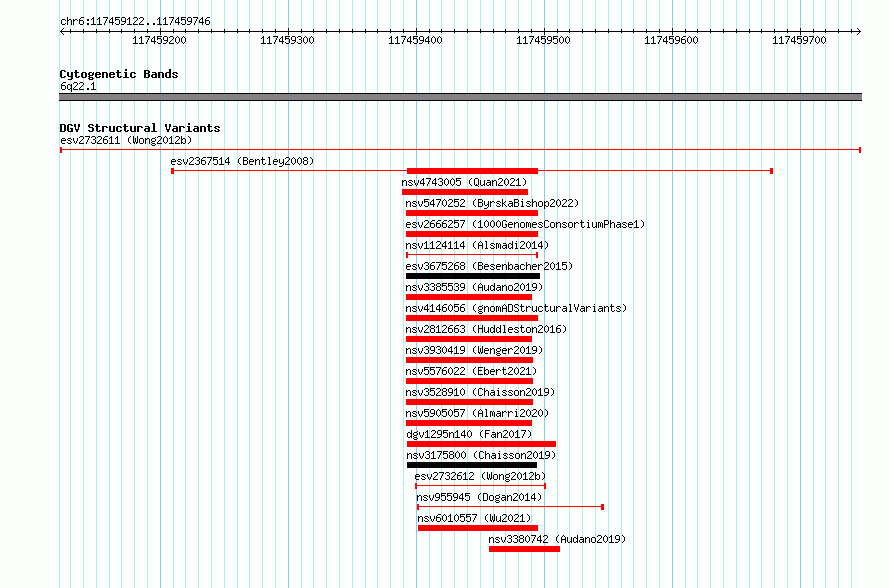
Task: Click the red bar under nsv6010557
Action: (478, 528)
